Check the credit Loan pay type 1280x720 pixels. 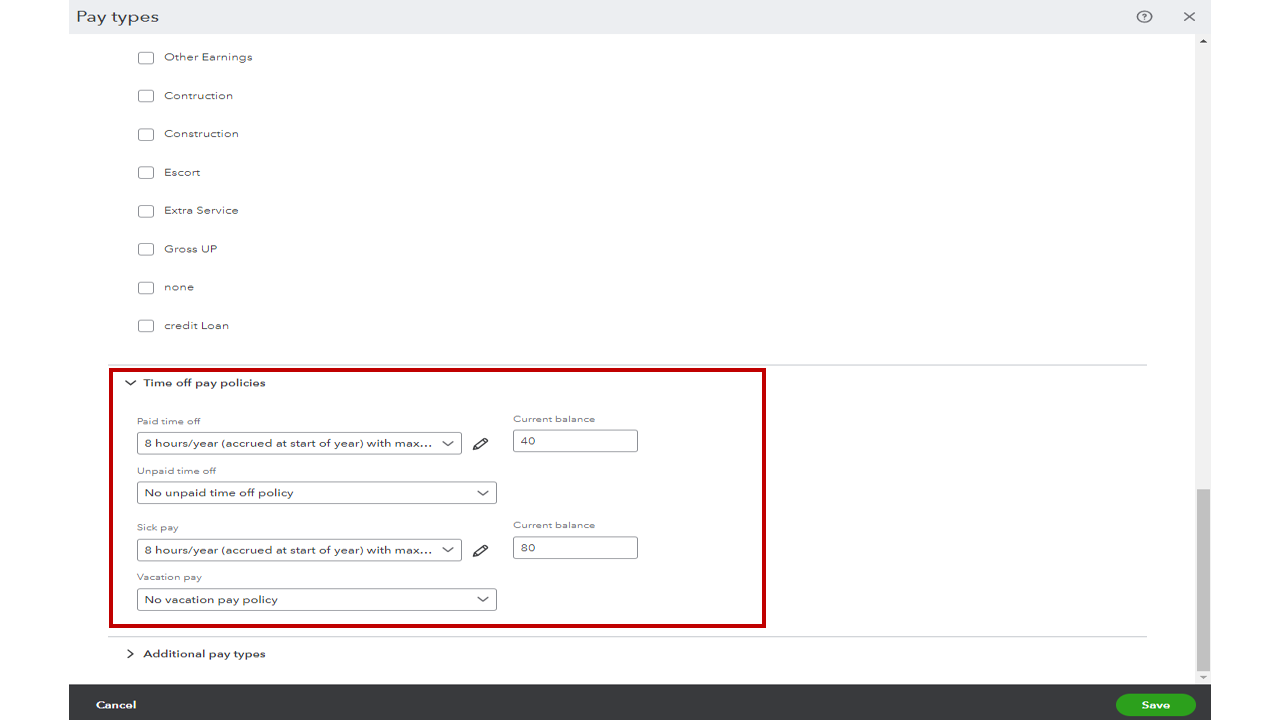[x=145, y=325]
